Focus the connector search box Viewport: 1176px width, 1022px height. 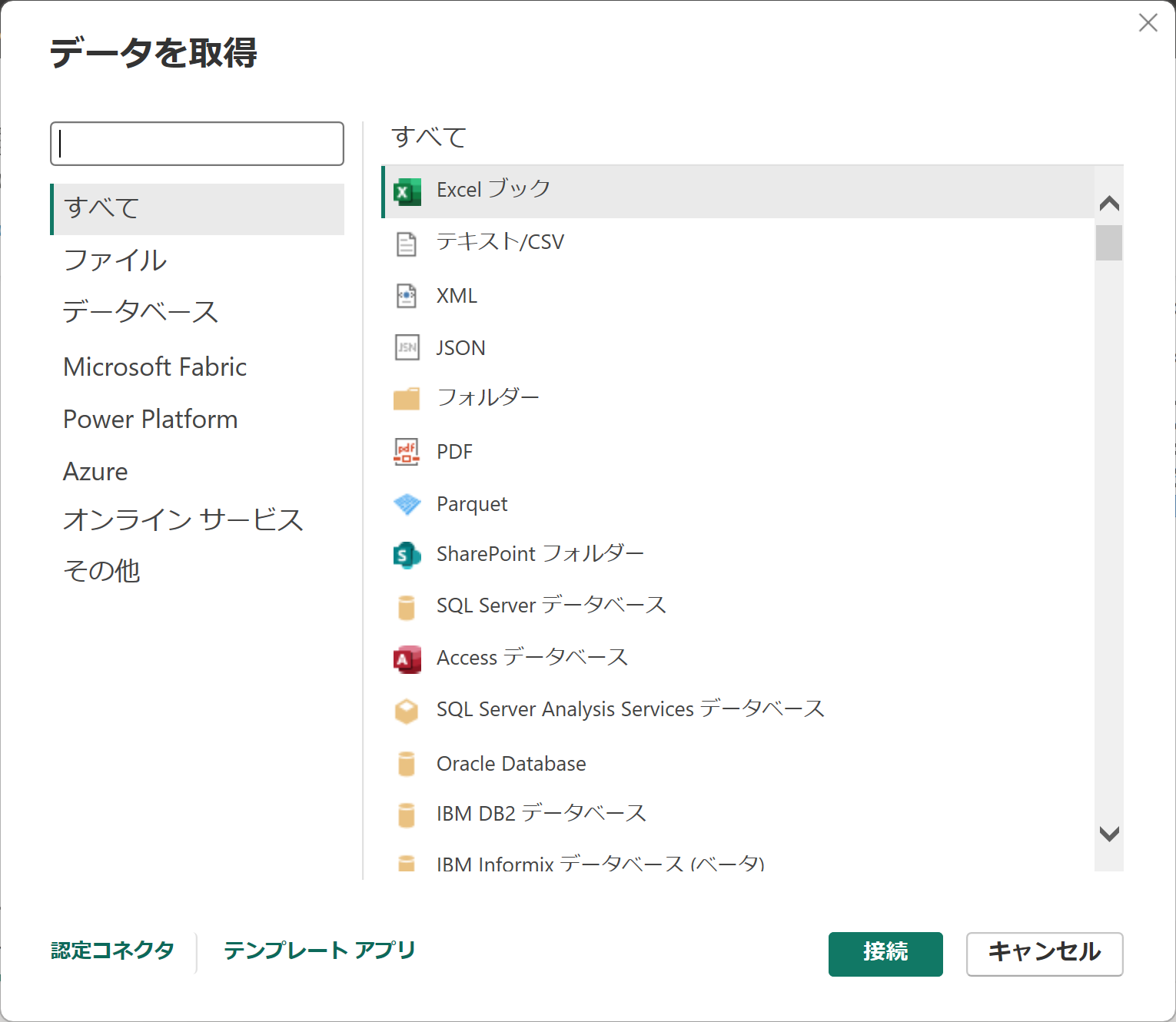(197, 144)
